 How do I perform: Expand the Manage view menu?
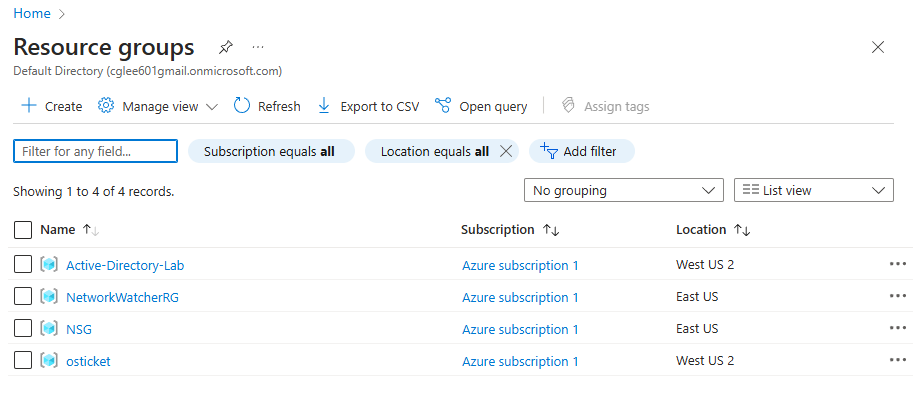click(x=160, y=106)
